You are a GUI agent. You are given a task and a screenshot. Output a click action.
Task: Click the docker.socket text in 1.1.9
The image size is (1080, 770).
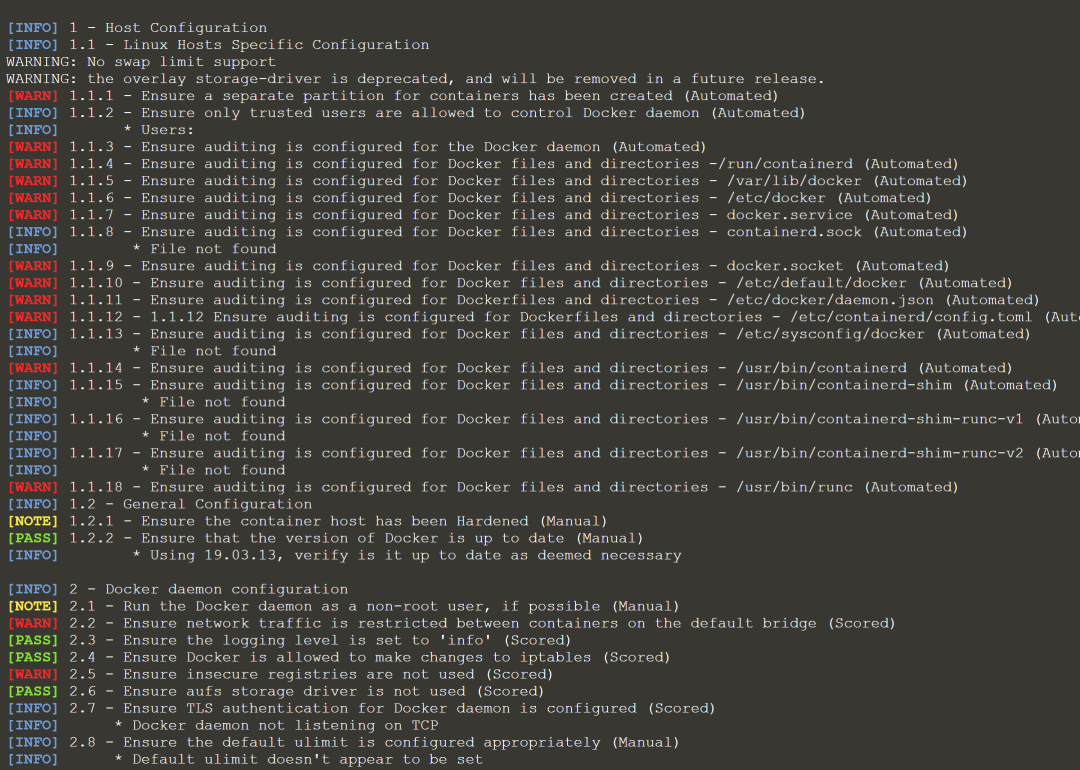pyautogui.click(x=785, y=267)
